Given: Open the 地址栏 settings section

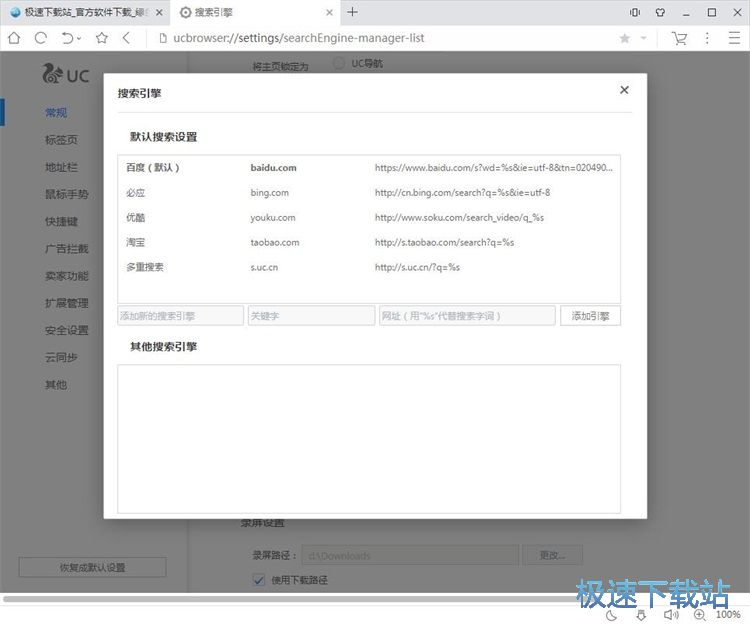Looking at the screenshot, I should click(61, 167).
